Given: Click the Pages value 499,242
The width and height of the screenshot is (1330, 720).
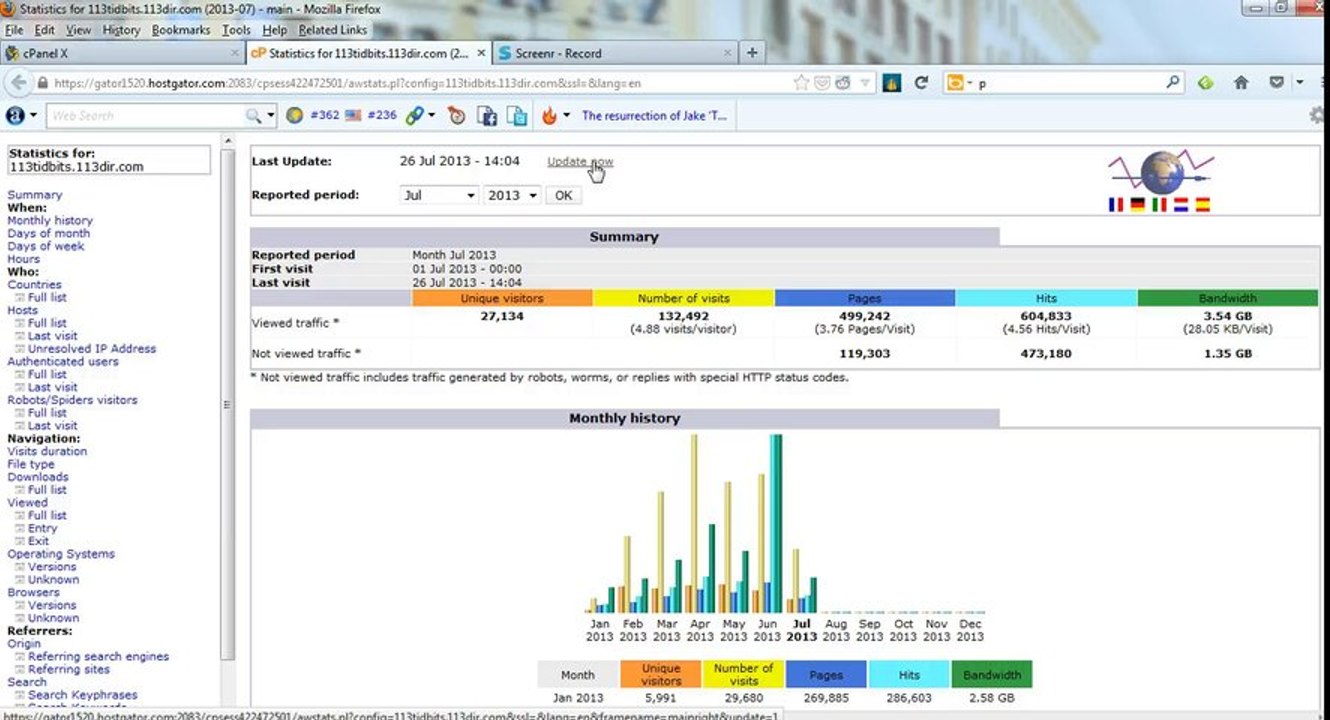Looking at the screenshot, I should click(864, 316).
